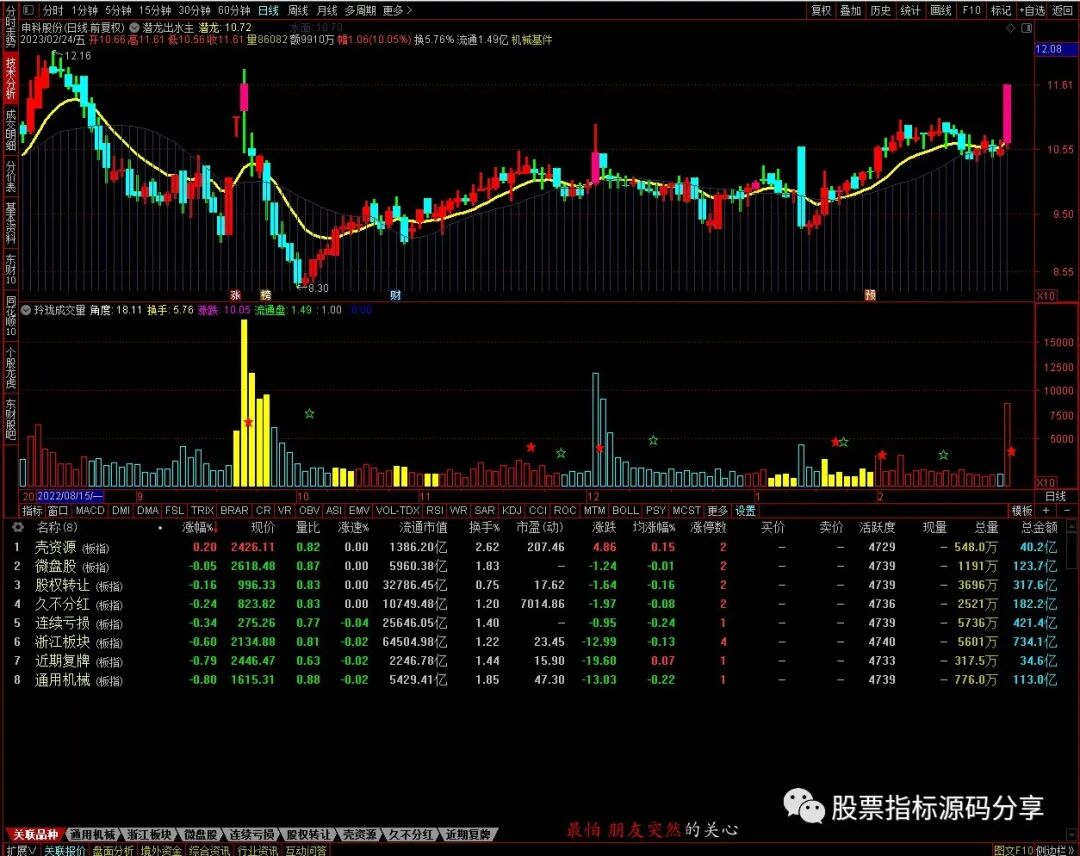1080x856 pixels.
Task: Switch to 分时 intraday view
Action: coord(52,10)
